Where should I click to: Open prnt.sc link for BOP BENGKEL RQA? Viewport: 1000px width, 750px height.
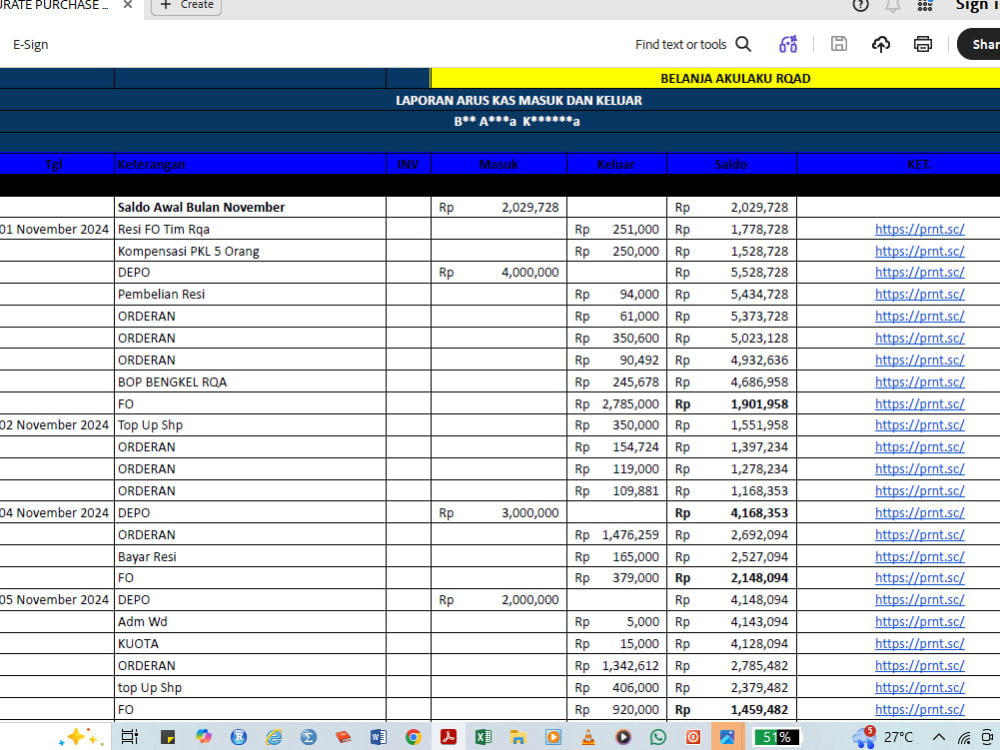pyautogui.click(x=919, y=381)
